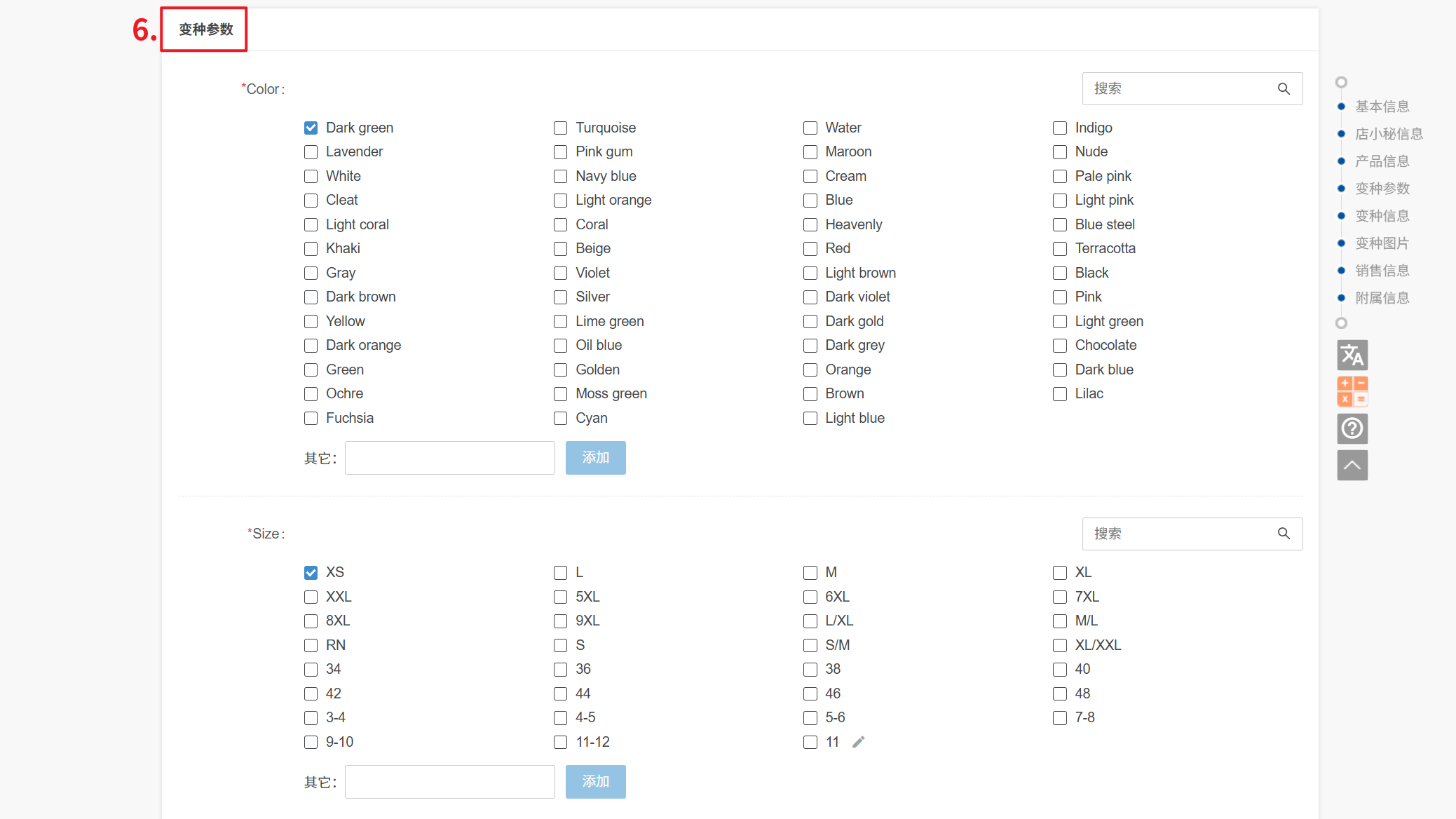
Task: Click 添加 button under Size options
Action: click(595, 782)
